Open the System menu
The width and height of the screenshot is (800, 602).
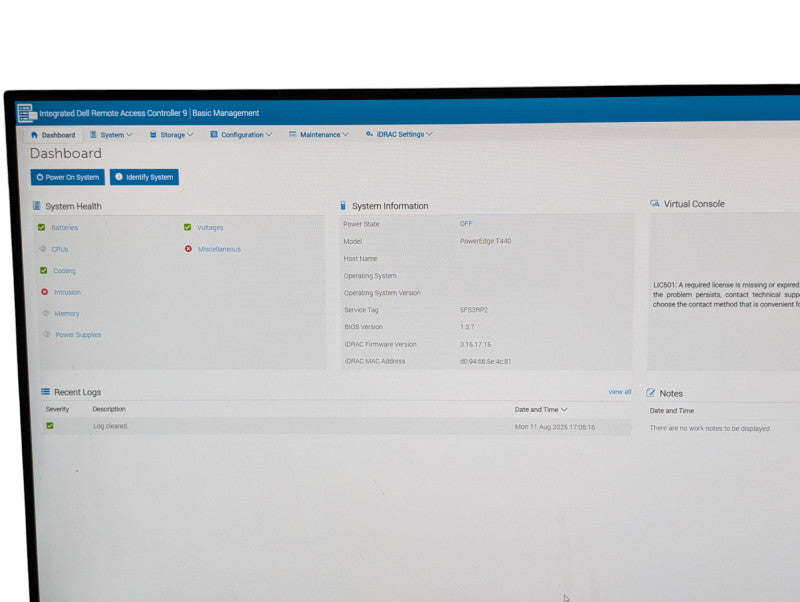click(111, 135)
